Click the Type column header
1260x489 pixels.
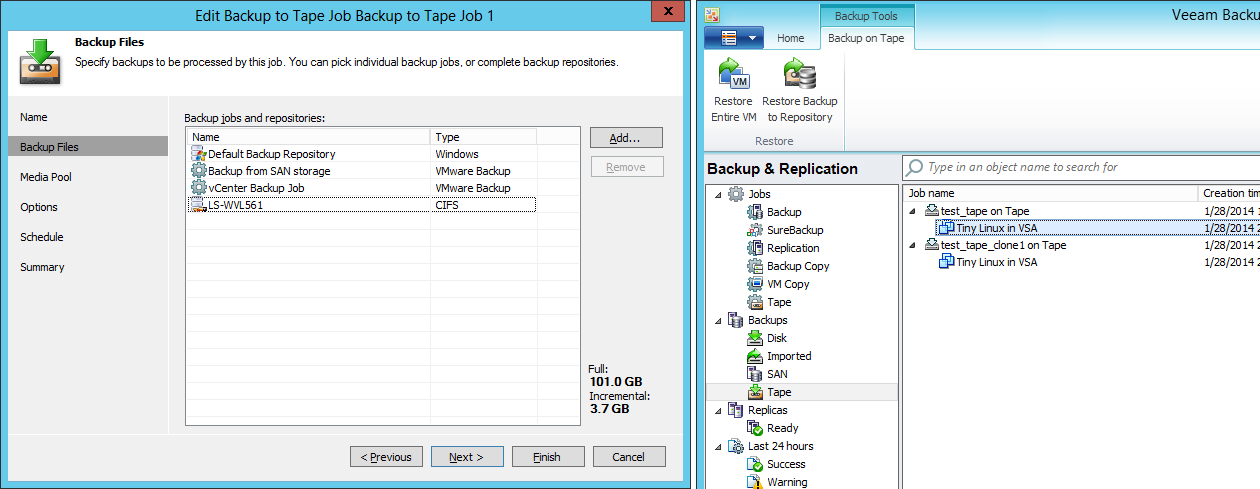click(484, 137)
